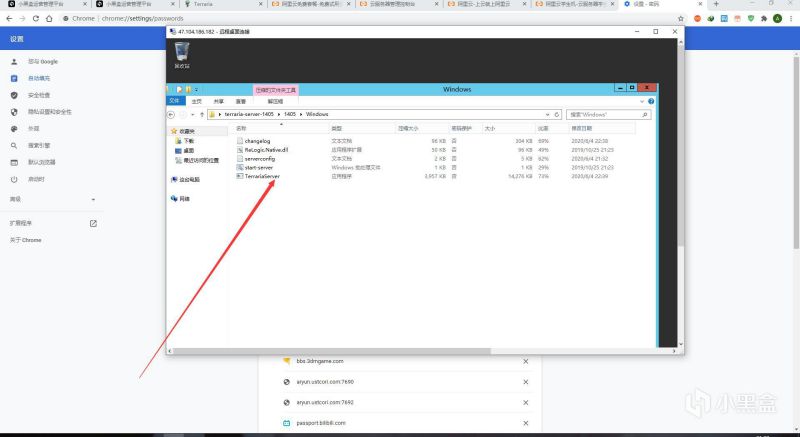Click the Explorer help question-mark icon
The height and width of the screenshot is (437, 800).
click(651, 101)
